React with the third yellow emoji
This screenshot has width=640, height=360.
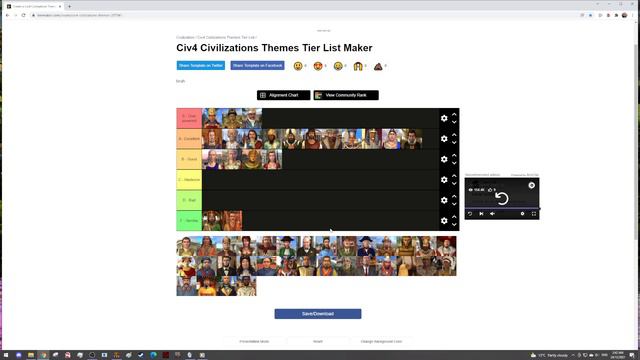click(x=338, y=66)
